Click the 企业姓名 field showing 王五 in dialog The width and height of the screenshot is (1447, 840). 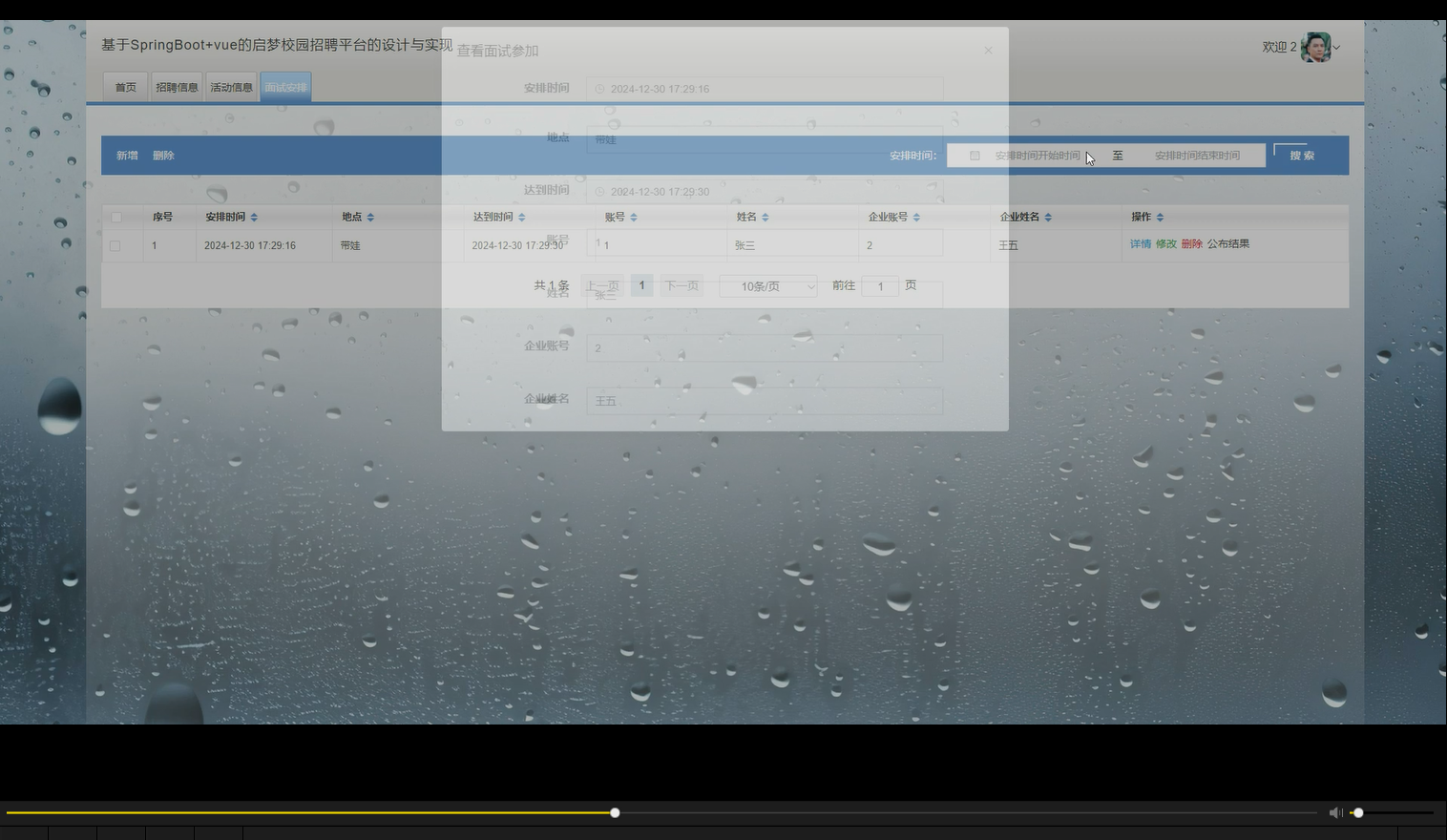pyautogui.click(x=765, y=401)
